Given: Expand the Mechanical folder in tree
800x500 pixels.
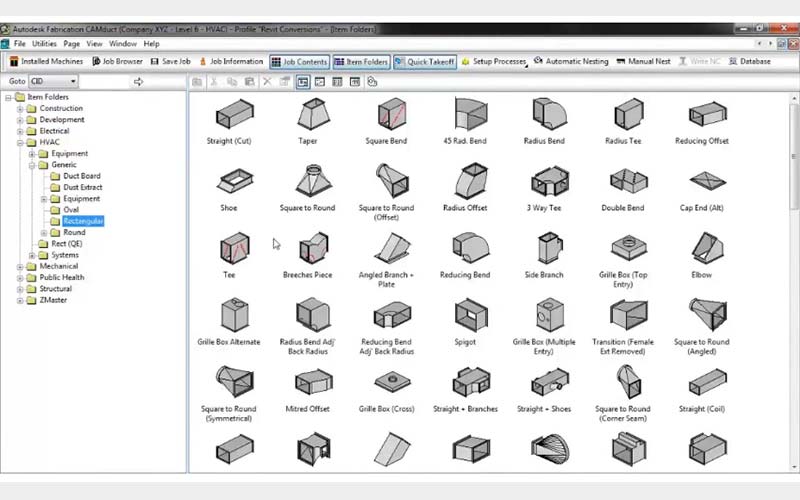Looking at the screenshot, I should click(x=20, y=266).
